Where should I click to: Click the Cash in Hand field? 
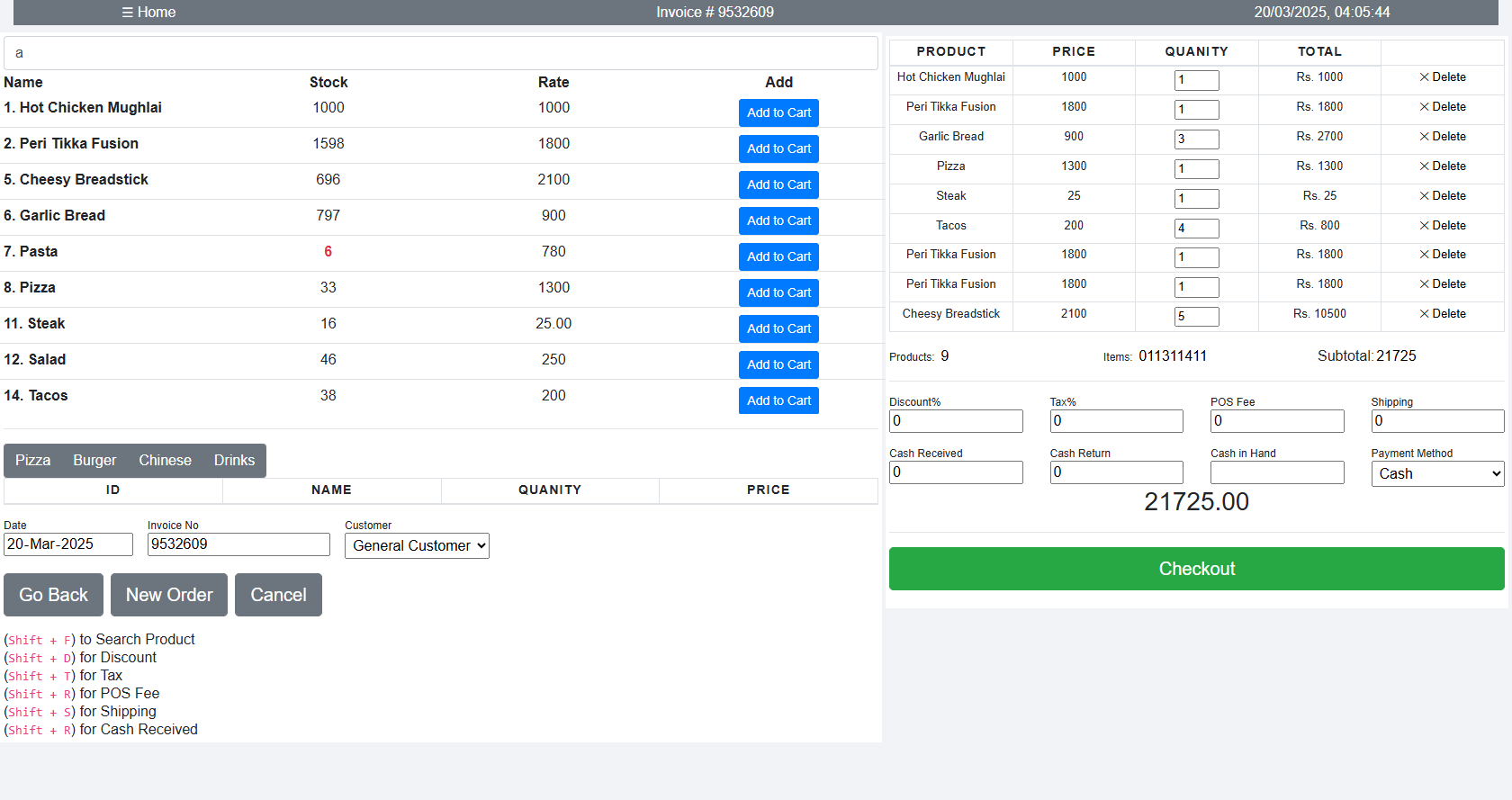[x=1277, y=472]
